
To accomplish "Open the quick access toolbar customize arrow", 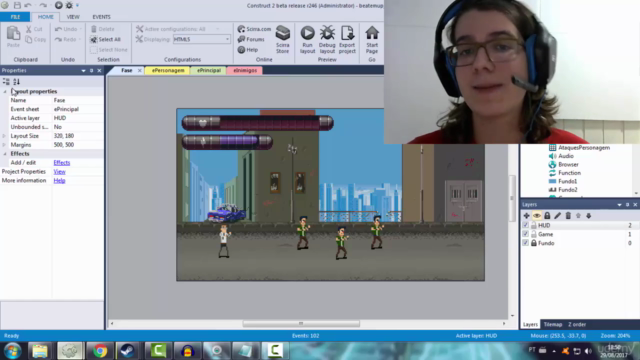I will (78, 5).
